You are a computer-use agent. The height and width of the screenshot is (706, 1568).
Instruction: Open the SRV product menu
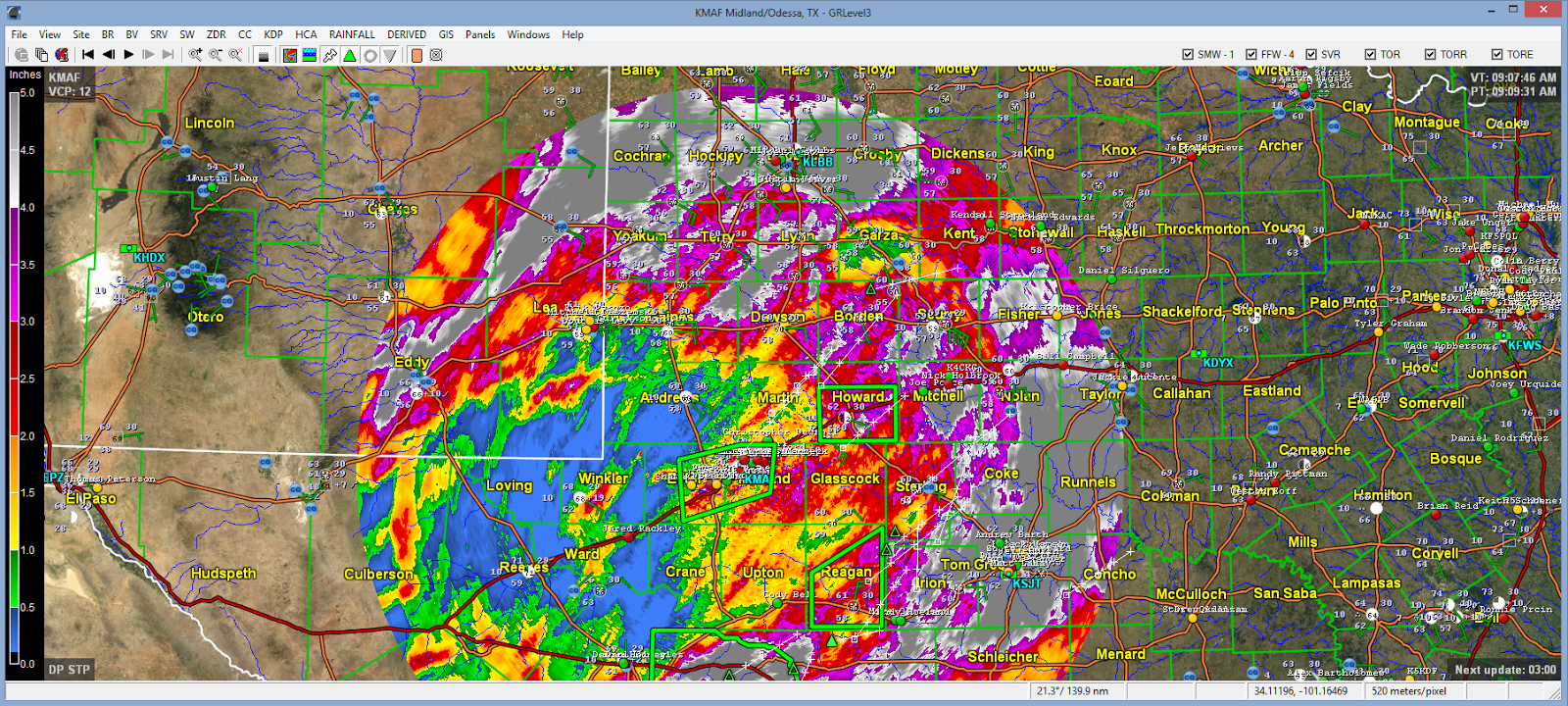click(x=159, y=34)
